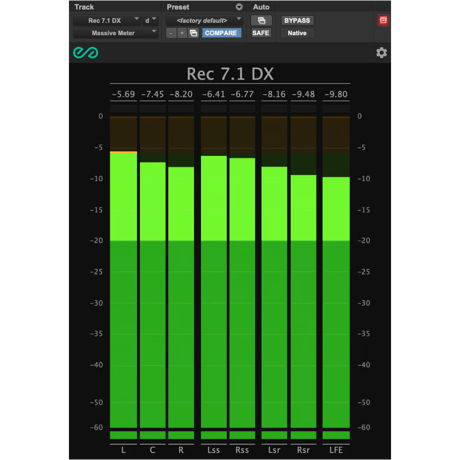Toggle the COMPARE button
This screenshot has height=460, width=460.
click(x=221, y=33)
